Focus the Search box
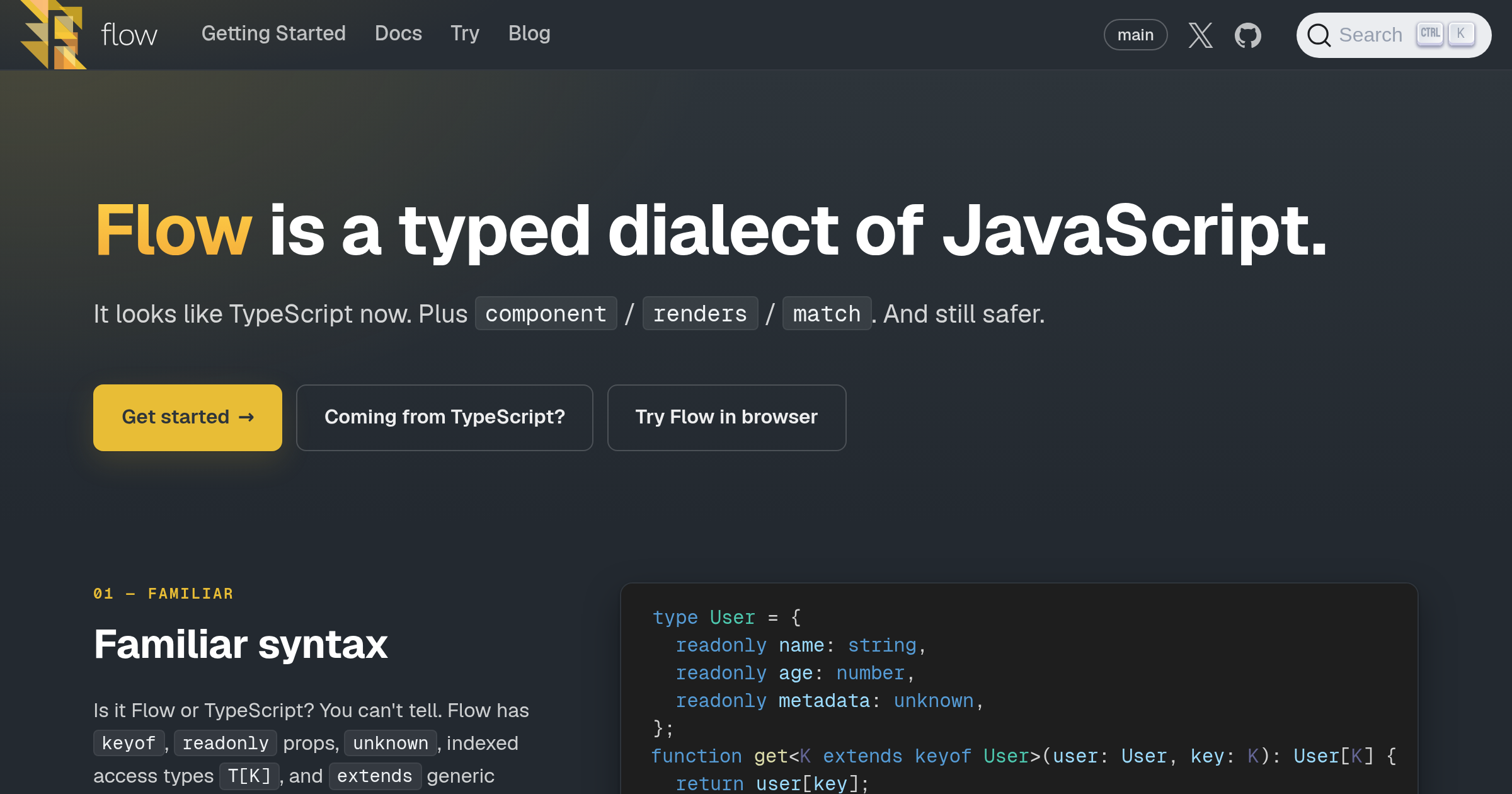Screen dimensions: 1512x794 1394,35
